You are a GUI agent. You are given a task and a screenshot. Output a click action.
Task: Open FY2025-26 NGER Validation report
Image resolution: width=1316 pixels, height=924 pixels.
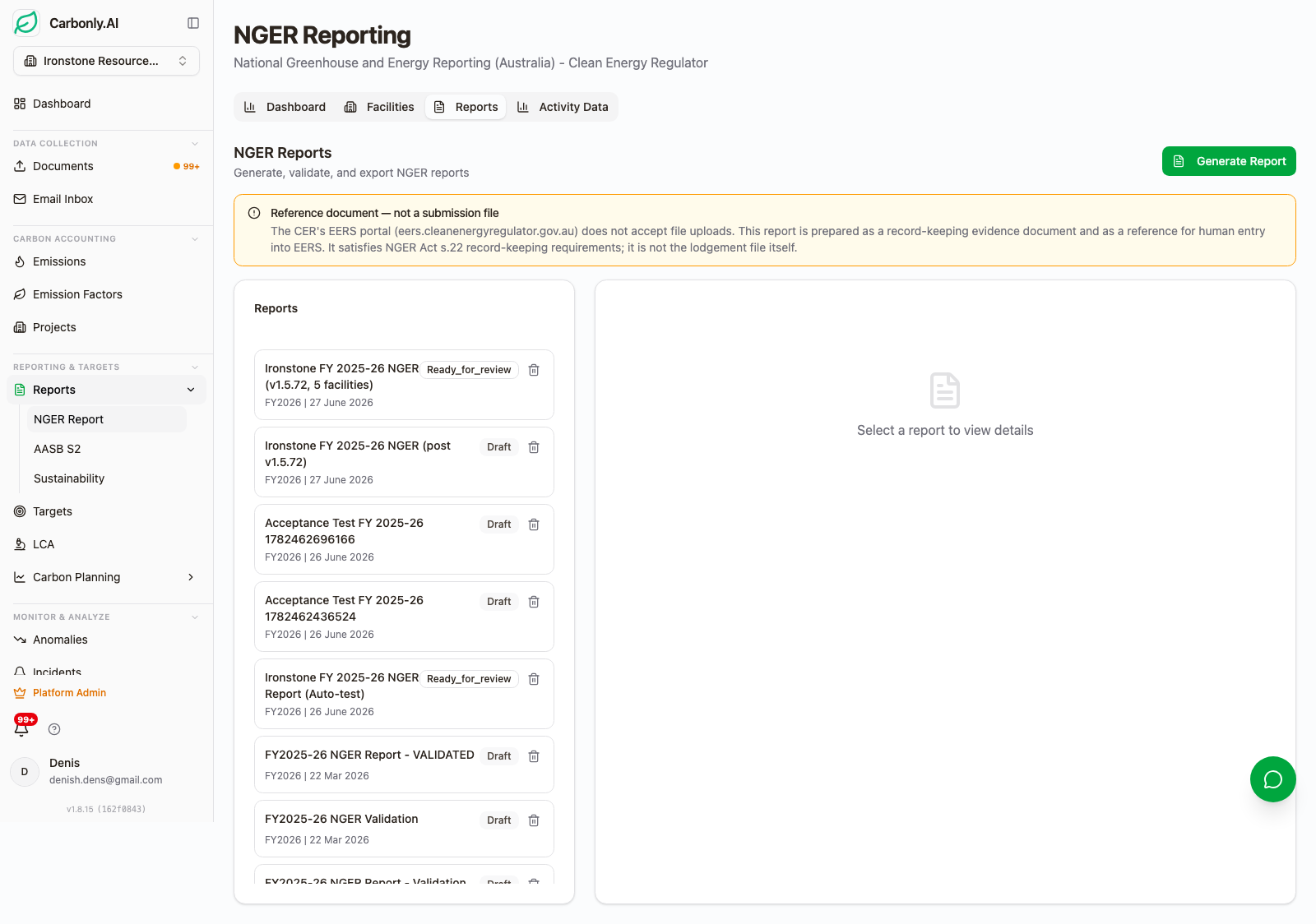tap(404, 829)
